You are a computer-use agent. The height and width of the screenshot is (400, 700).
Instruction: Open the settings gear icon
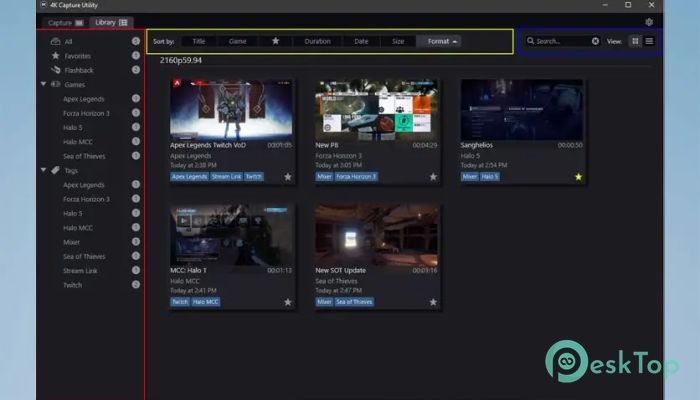pos(649,22)
